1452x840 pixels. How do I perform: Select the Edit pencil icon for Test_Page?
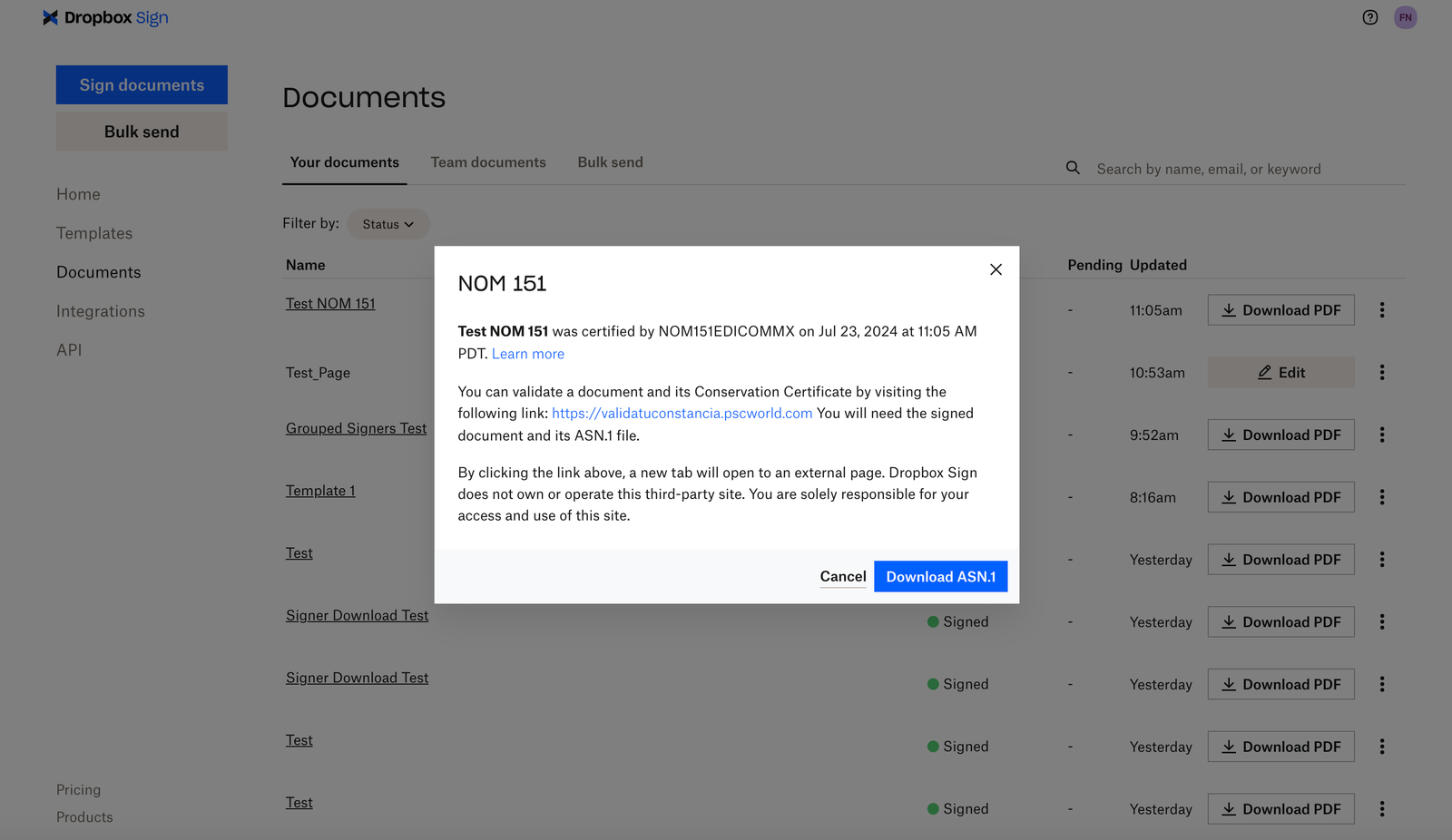coord(1263,372)
